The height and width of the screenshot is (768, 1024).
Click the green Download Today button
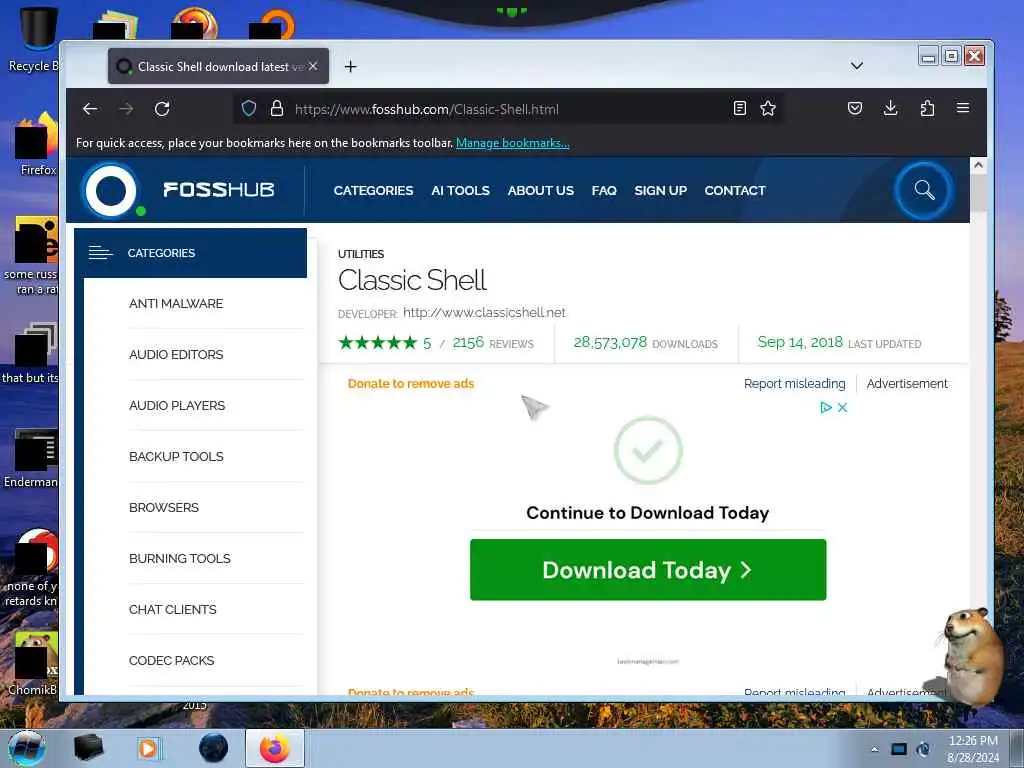[x=648, y=569]
